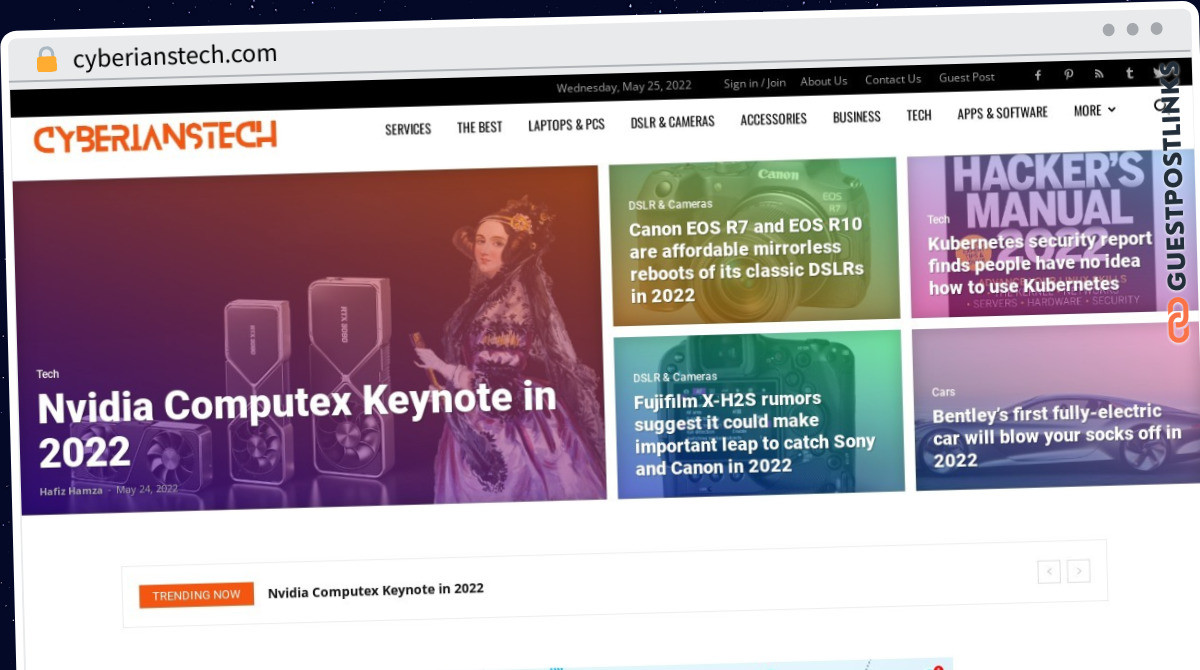
Task: Open the Canon EOS R7 and R10 article
Action: click(x=746, y=260)
